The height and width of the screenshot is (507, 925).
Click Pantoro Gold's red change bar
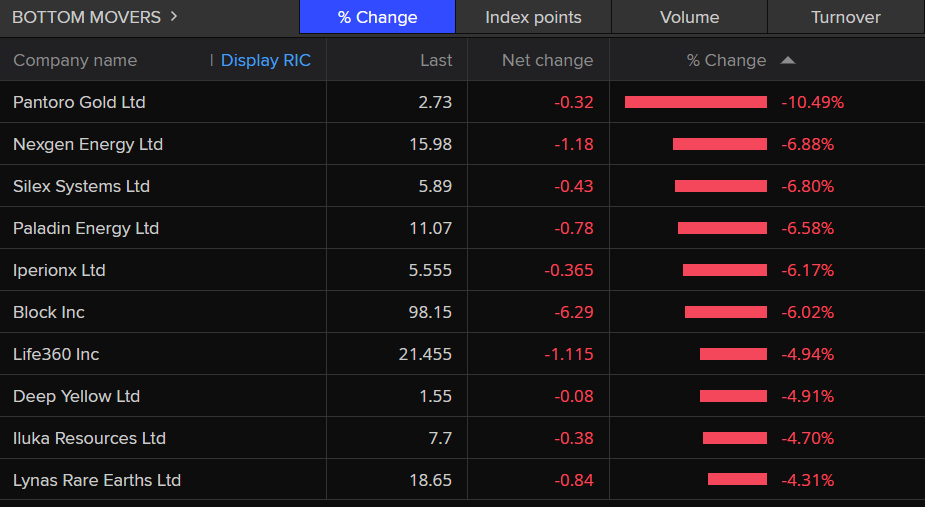coord(696,102)
